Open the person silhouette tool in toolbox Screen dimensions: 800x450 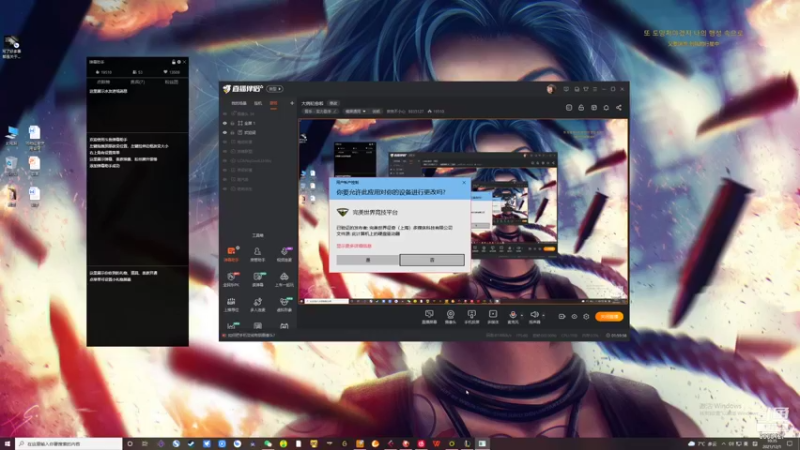[257, 254]
